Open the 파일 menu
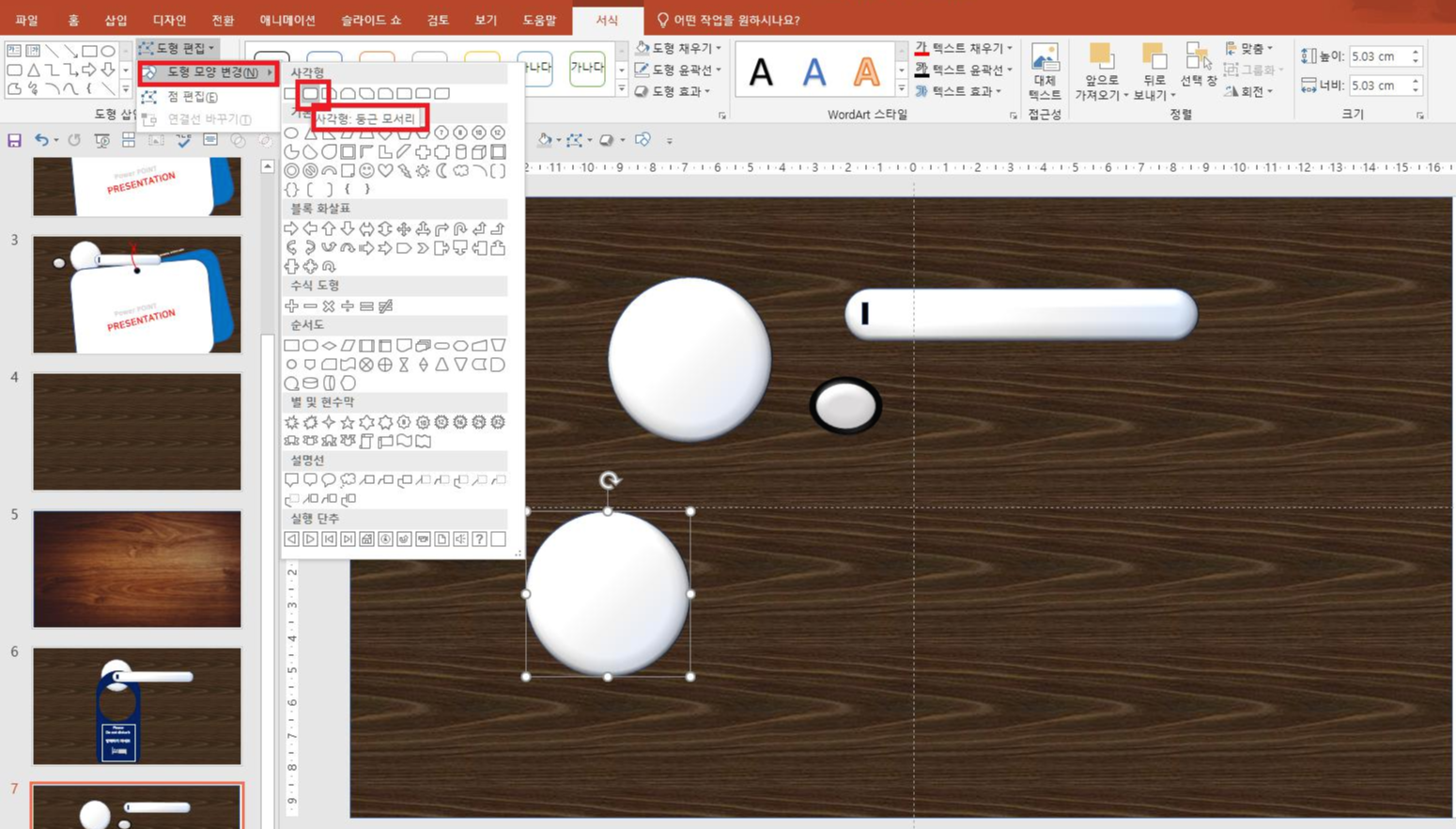 (x=27, y=20)
